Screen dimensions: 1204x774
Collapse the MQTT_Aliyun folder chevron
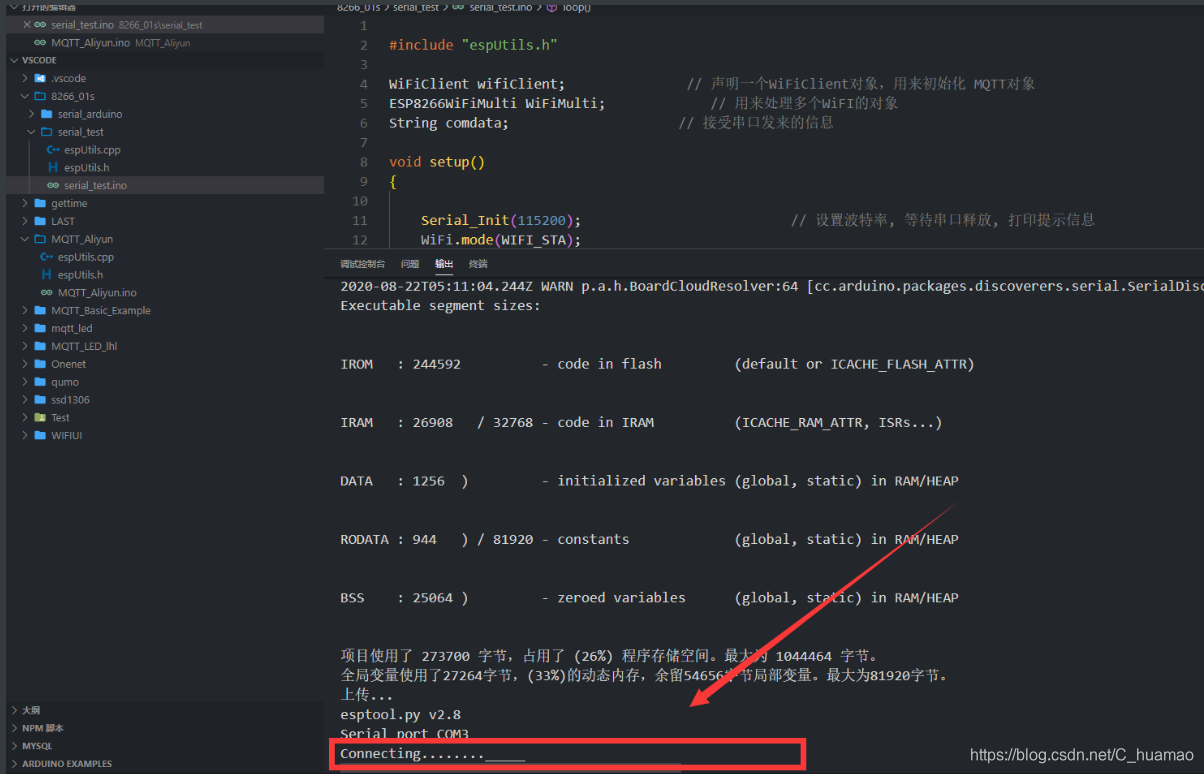pos(26,239)
